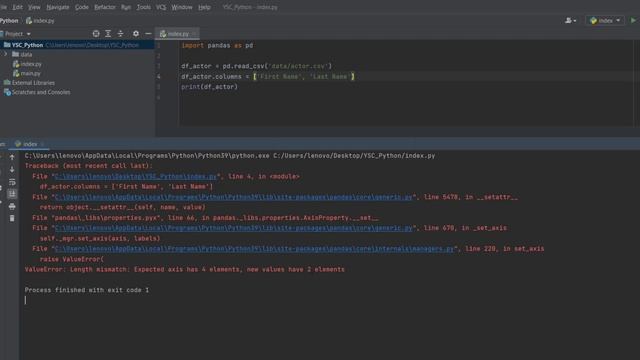Click the 'raise ValueError(' console line
Screen dimensions: 640x360
point(72,259)
